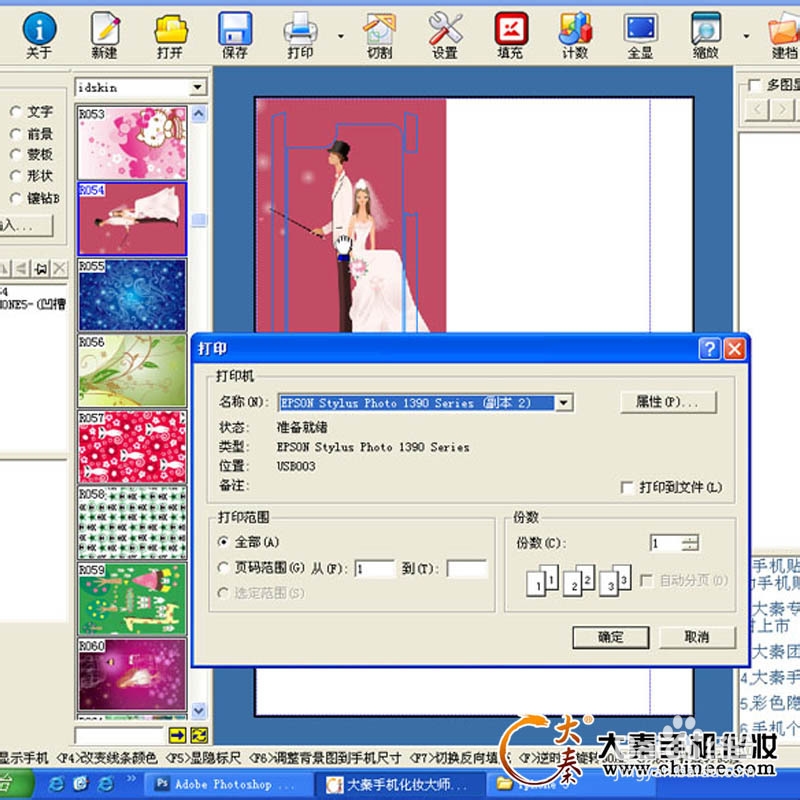Screen dimensions: 800x800
Task: Click the 打开 (Open) folder icon
Action: [170, 35]
